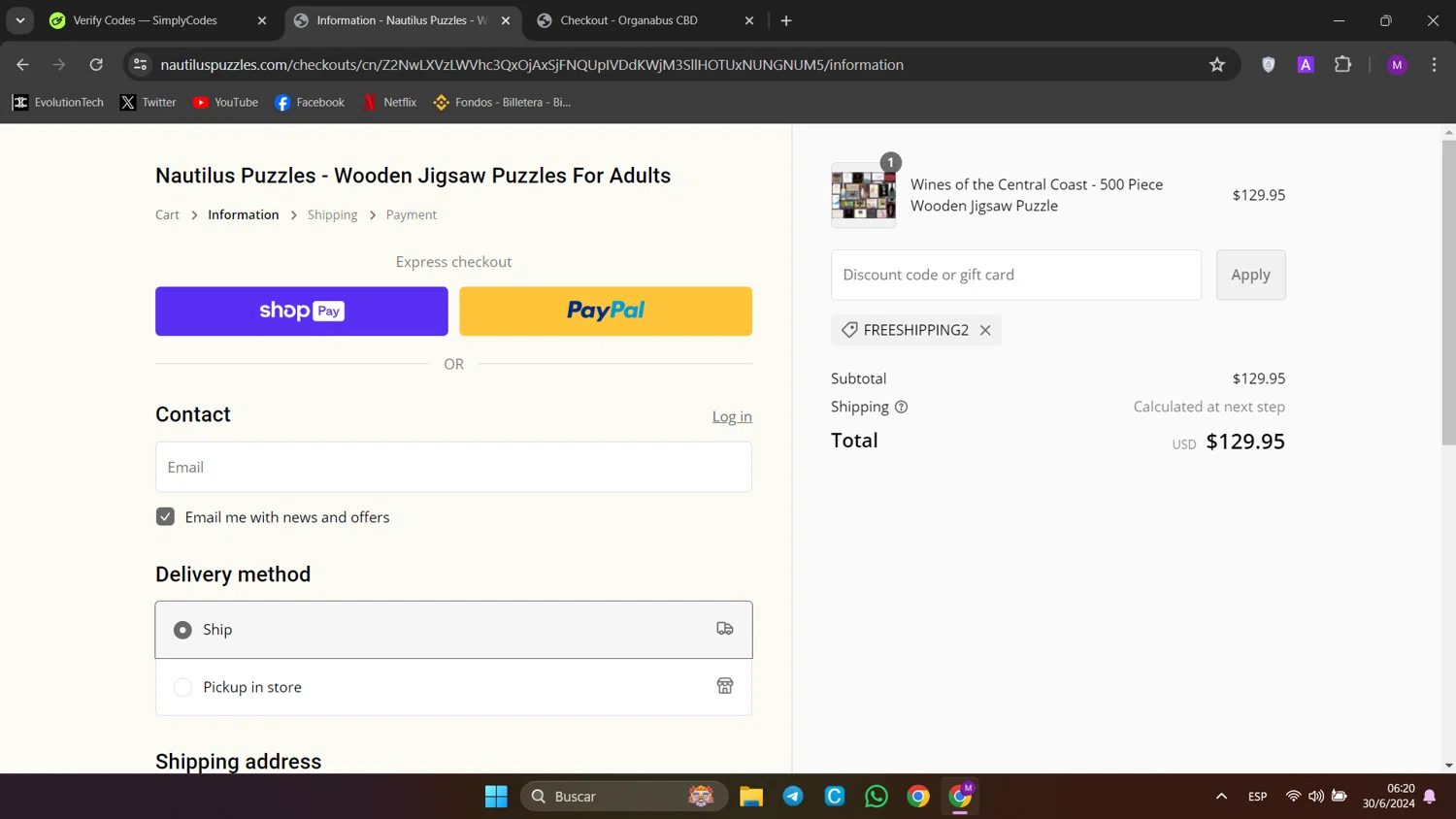
Task: Open WhatsApp from taskbar
Action: 877,797
